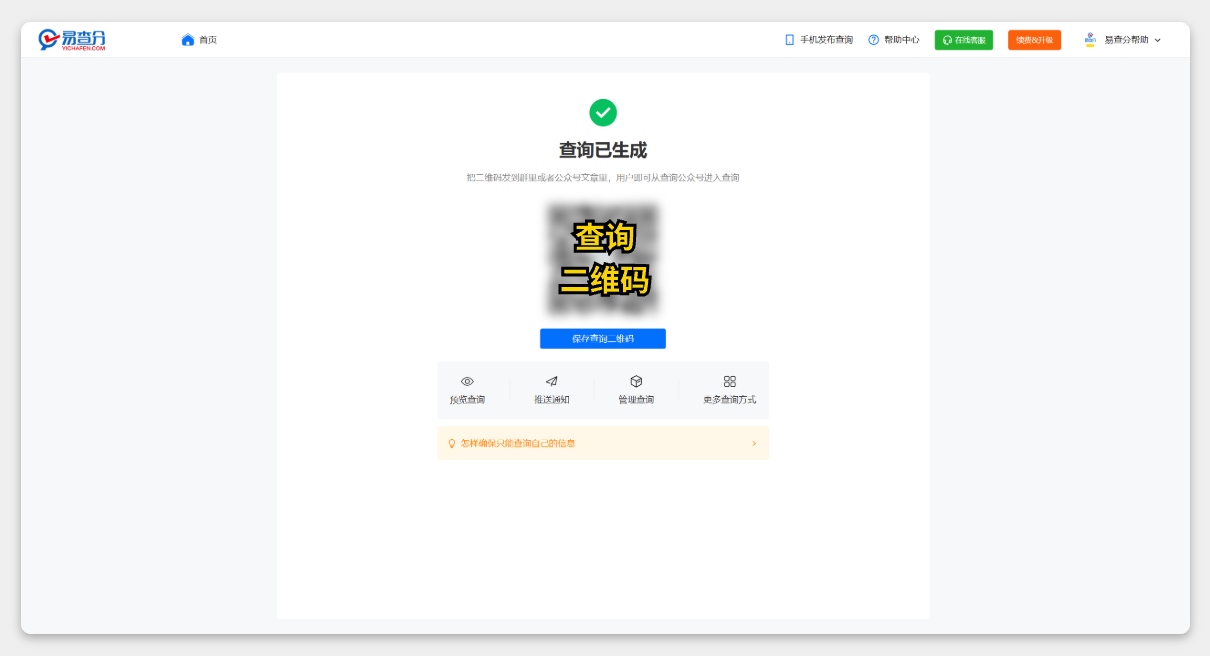Screen dimensions: 1210x656
Task: Open the tip via the right chevron arrow
Action: click(754, 442)
